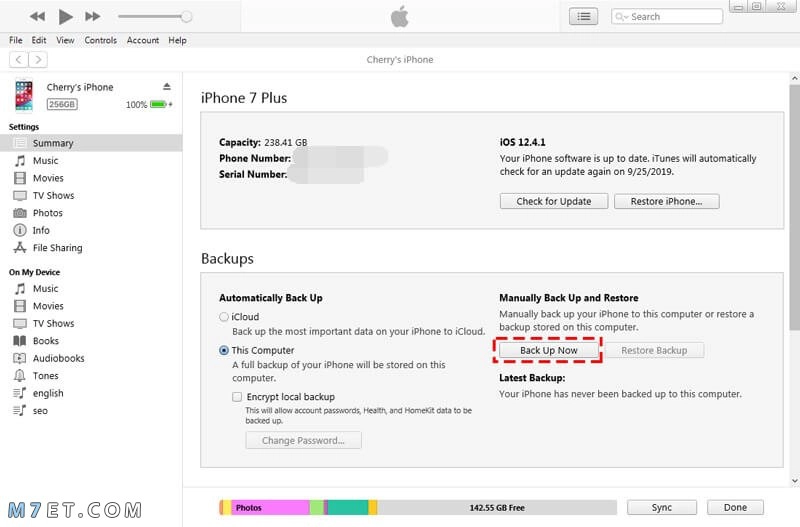Click scrollbar down arrow
This screenshot has height=527, width=800.
coord(794,481)
